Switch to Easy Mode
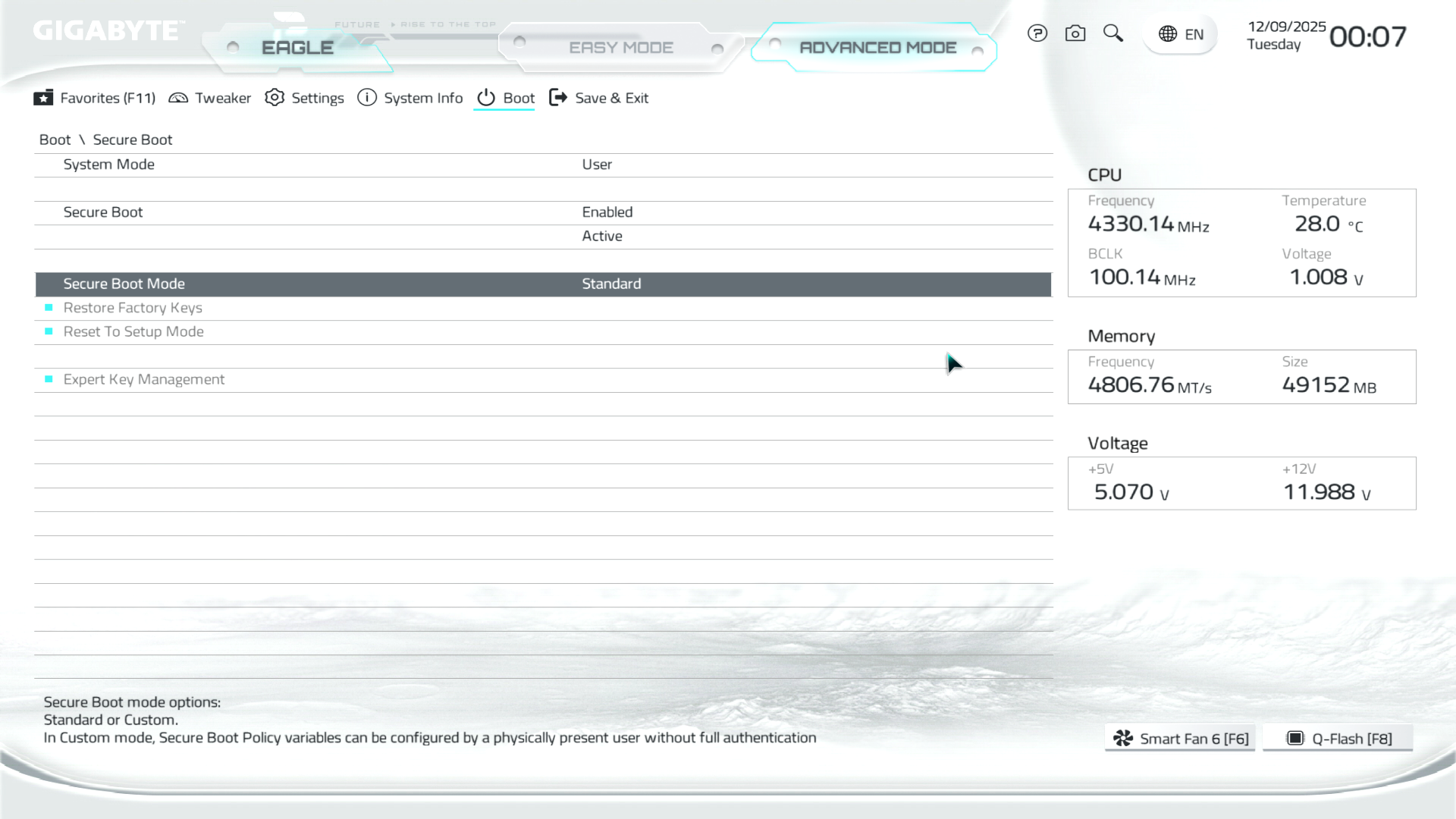Viewport: 1456px width, 819px height. coord(620,48)
